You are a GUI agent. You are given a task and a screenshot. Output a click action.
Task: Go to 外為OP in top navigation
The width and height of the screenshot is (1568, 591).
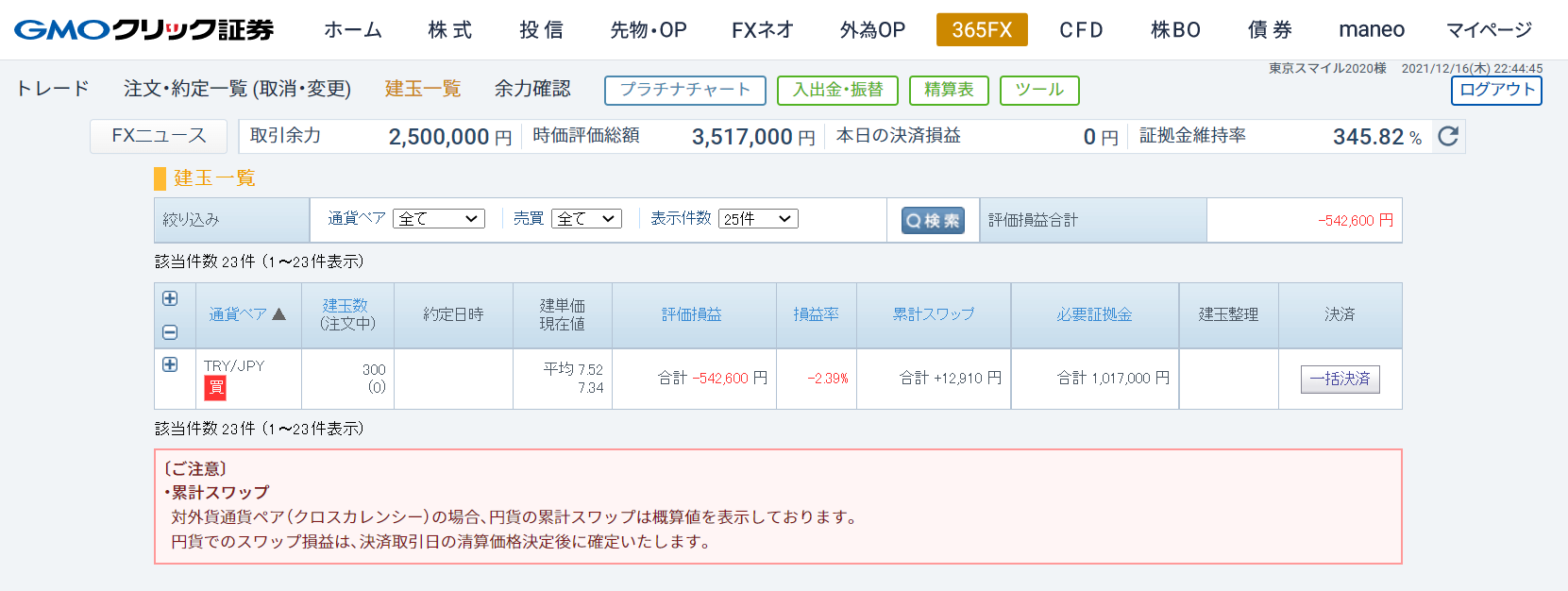872,30
